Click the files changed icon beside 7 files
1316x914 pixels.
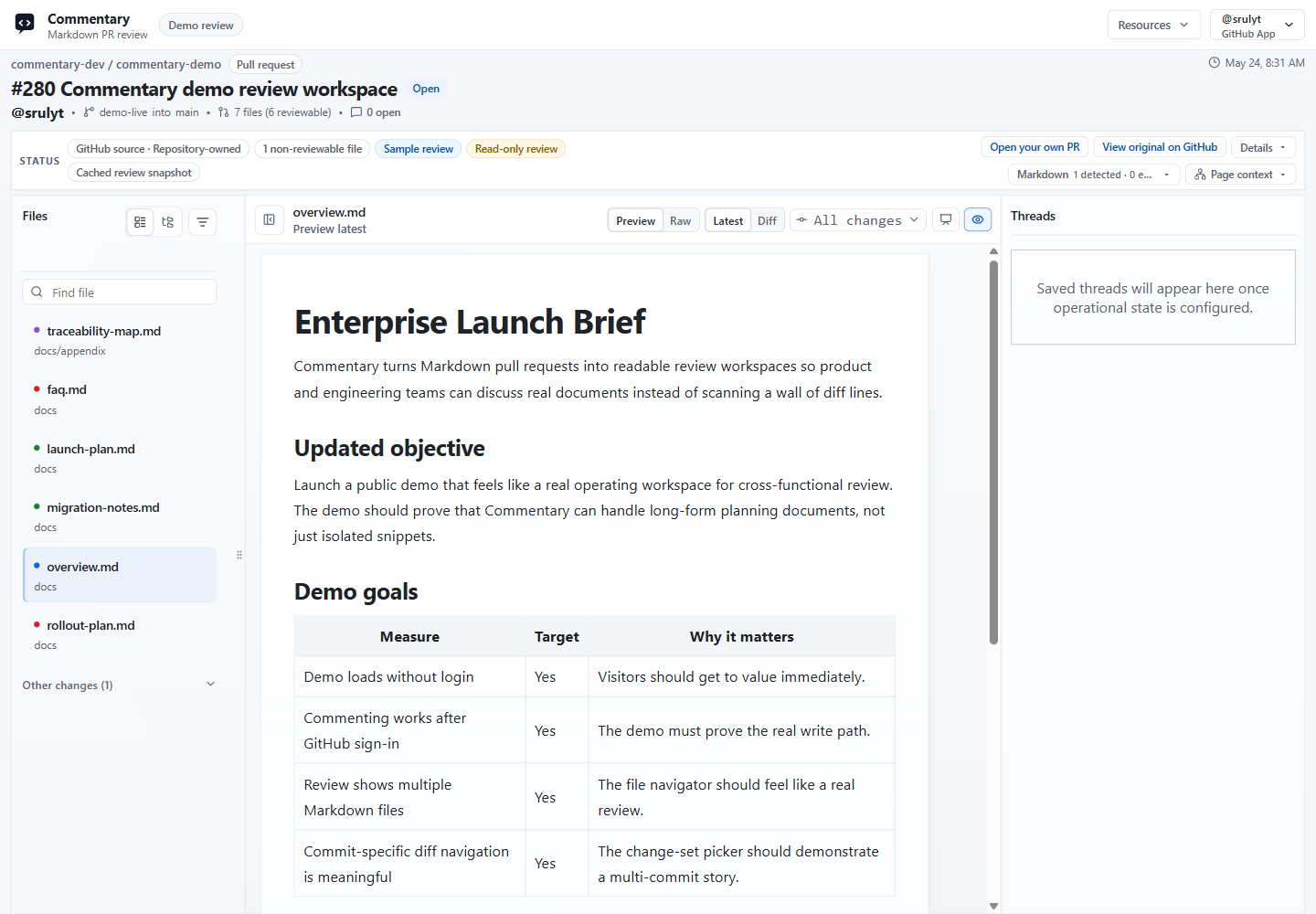pyautogui.click(x=224, y=112)
